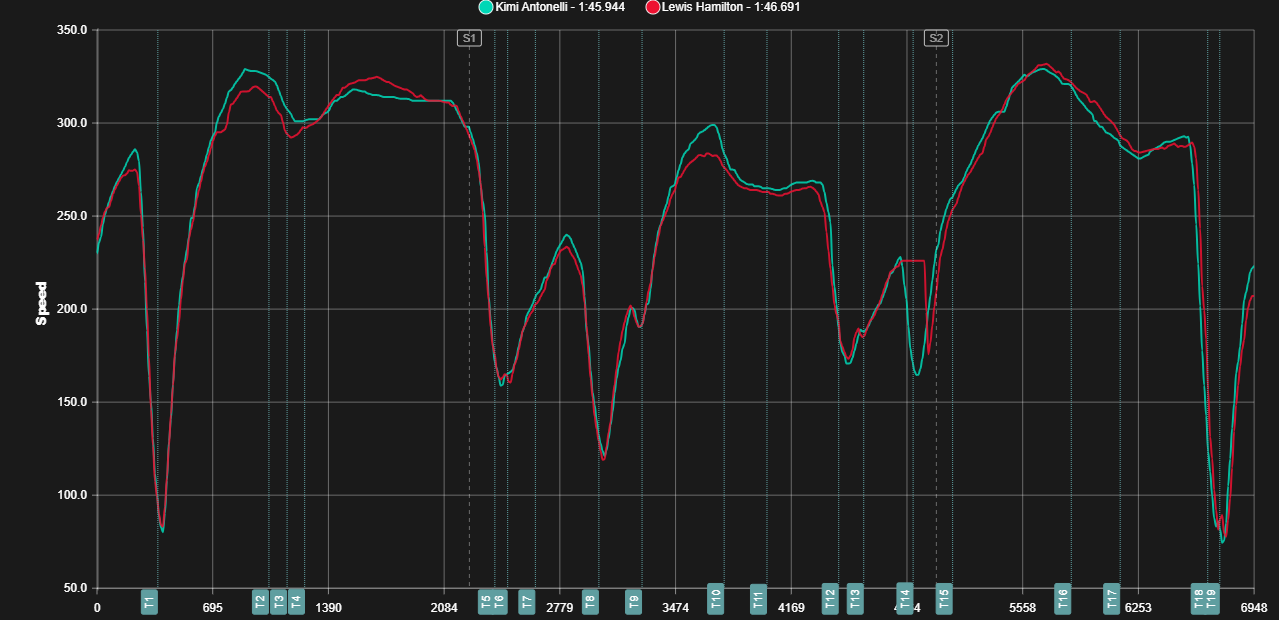Click the teal Antonelli legend color dot
The image size is (1279, 620).
click(x=486, y=7)
